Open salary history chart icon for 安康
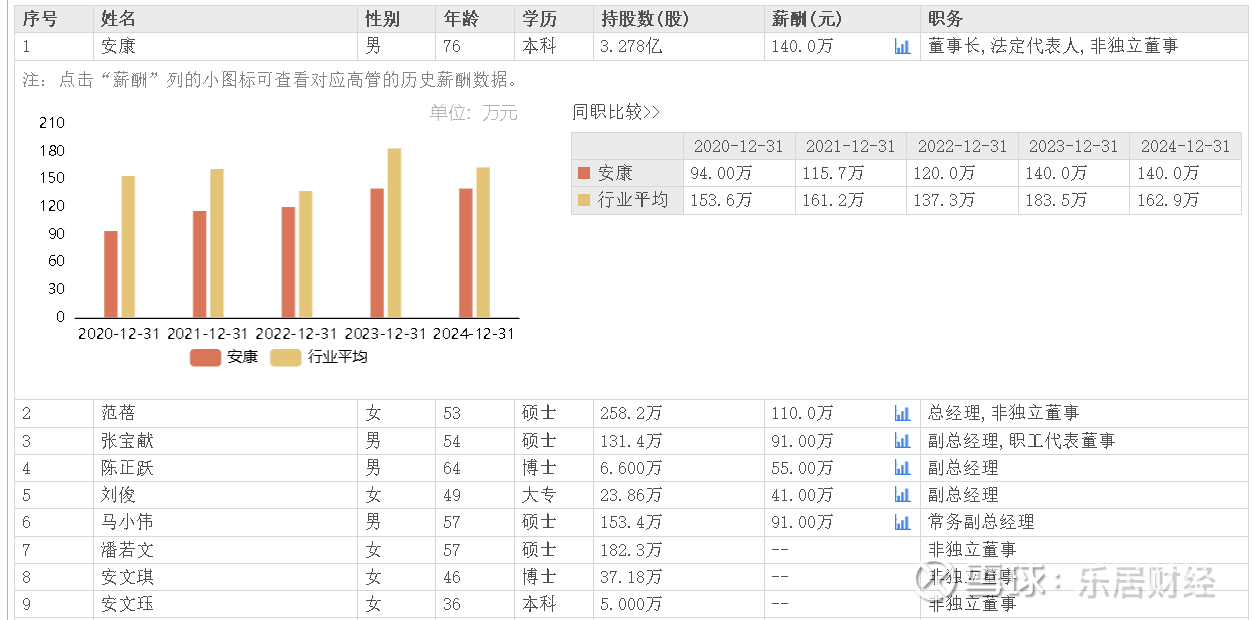Screen dimensions: 1252x620 pyautogui.click(x=902, y=46)
